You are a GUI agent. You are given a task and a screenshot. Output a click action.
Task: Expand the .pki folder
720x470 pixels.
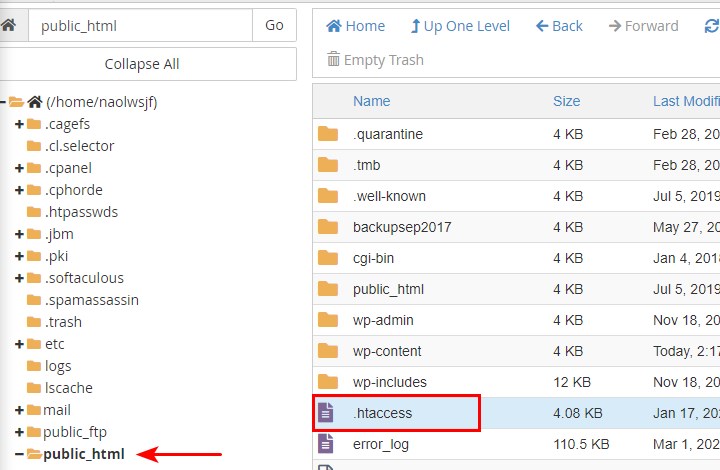[19, 256]
